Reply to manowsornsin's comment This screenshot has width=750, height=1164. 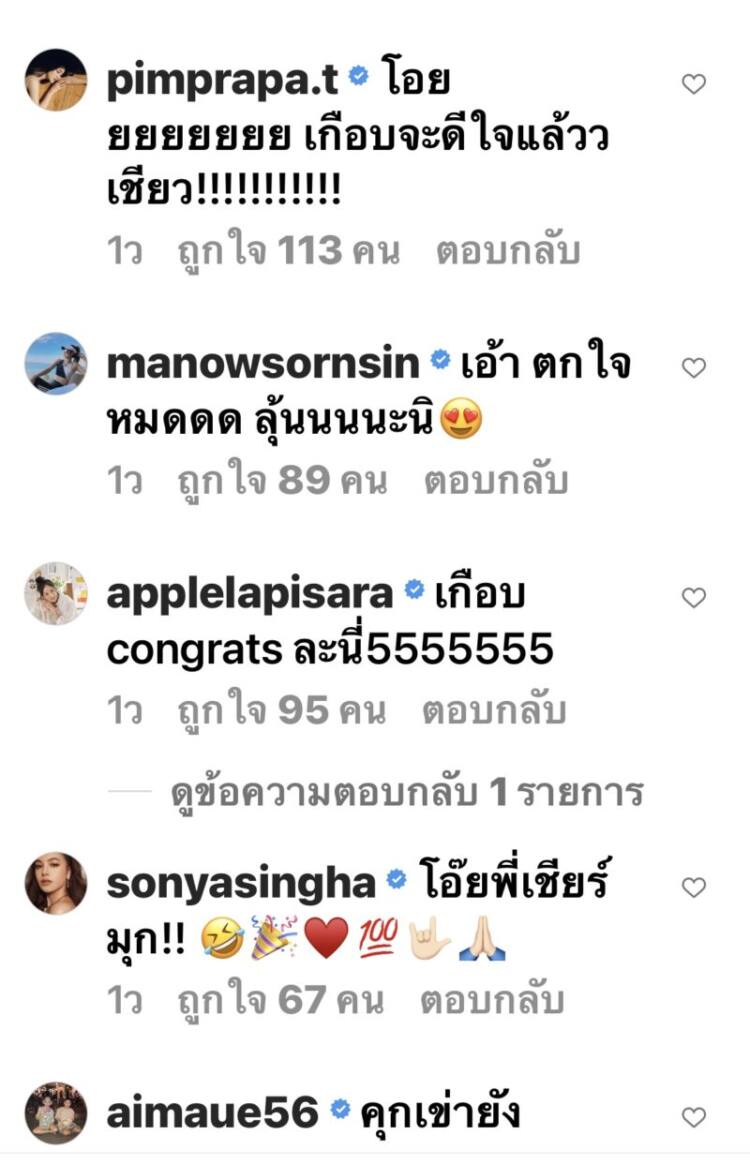tap(496, 481)
